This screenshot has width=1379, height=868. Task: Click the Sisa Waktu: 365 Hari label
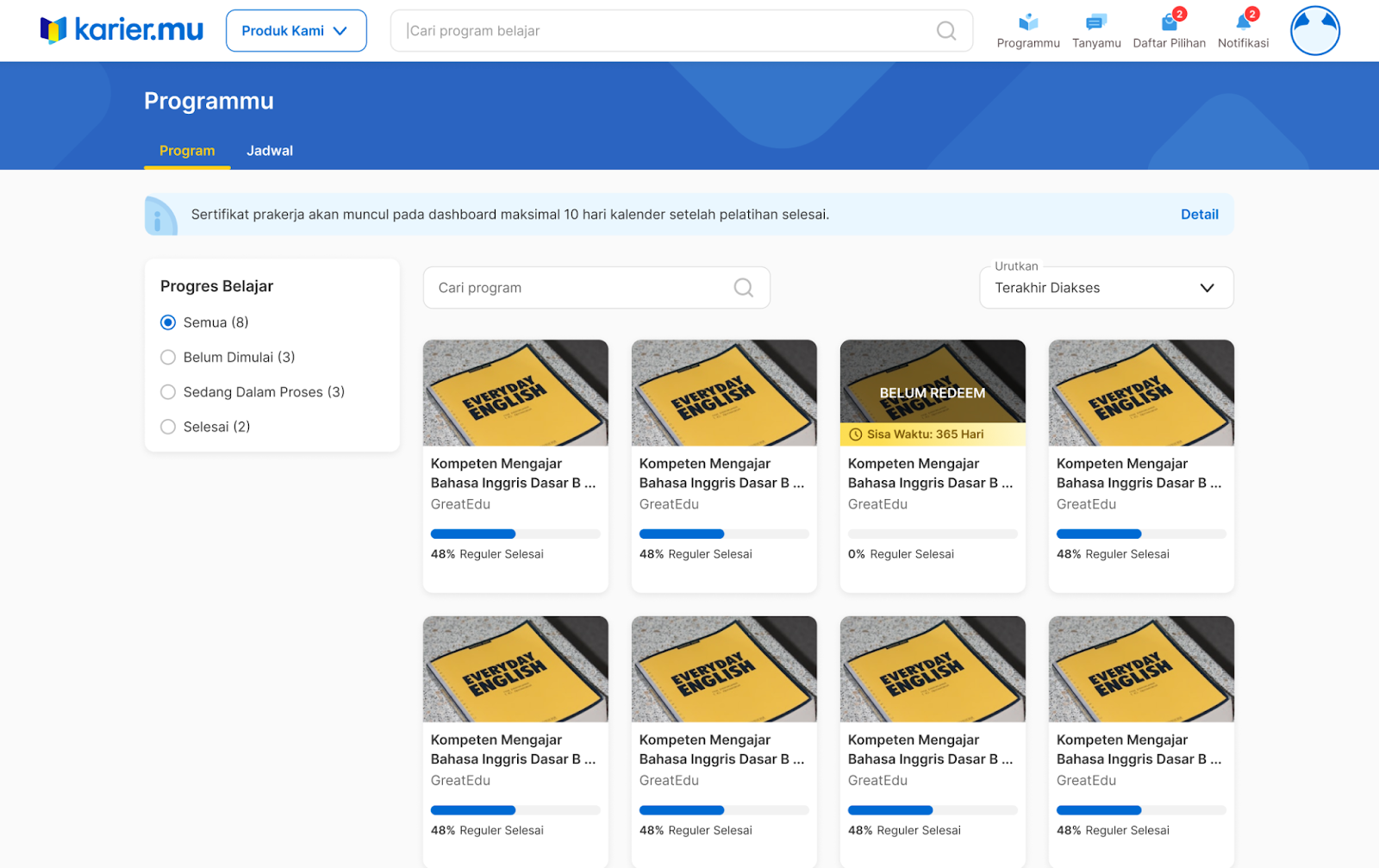coord(925,434)
